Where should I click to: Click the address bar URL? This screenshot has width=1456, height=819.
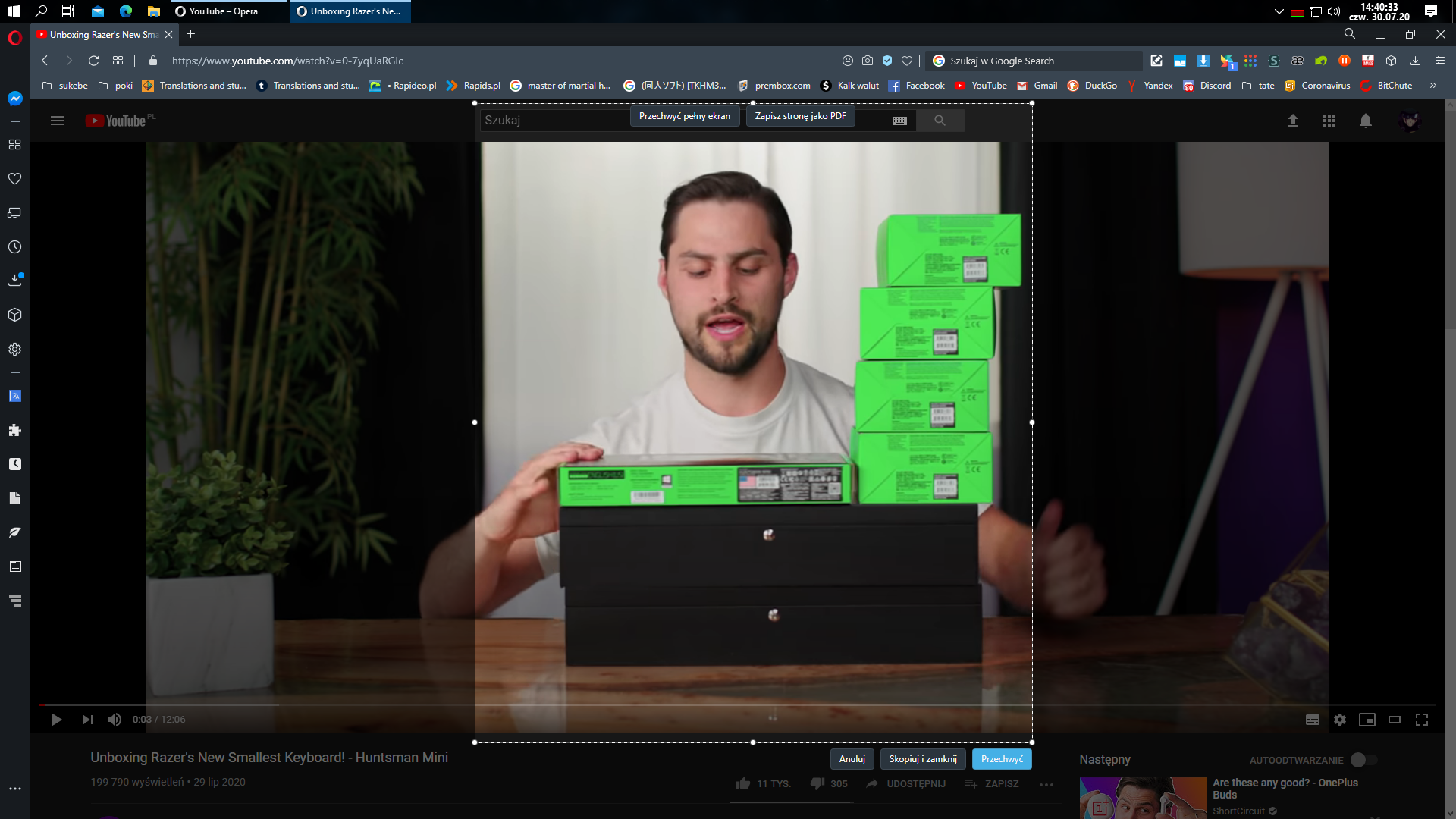(x=287, y=61)
